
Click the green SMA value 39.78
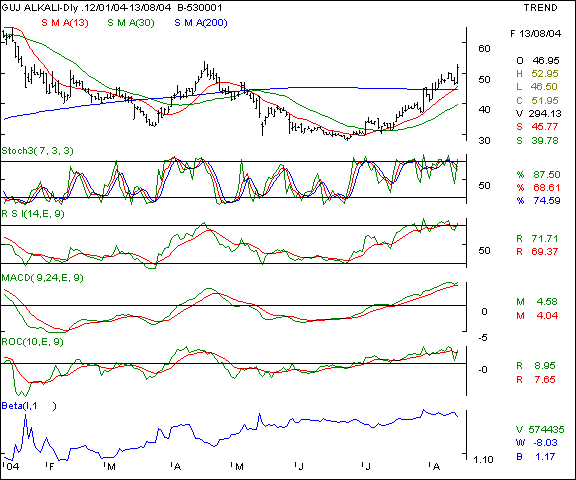tap(545, 141)
